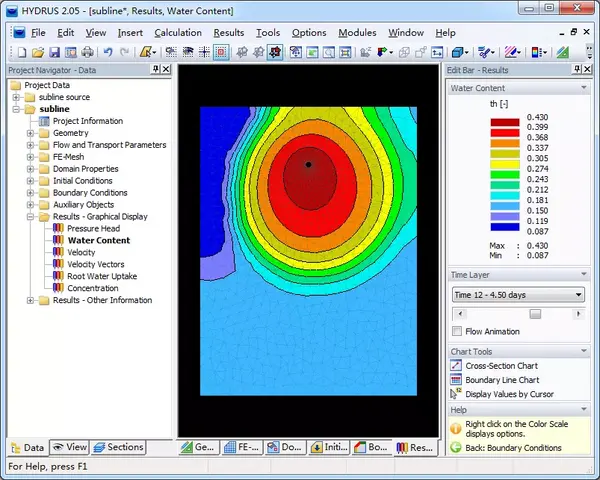The width and height of the screenshot is (600, 480).
Task: Print using the printer toolbar icon
Action: [87, 52]
